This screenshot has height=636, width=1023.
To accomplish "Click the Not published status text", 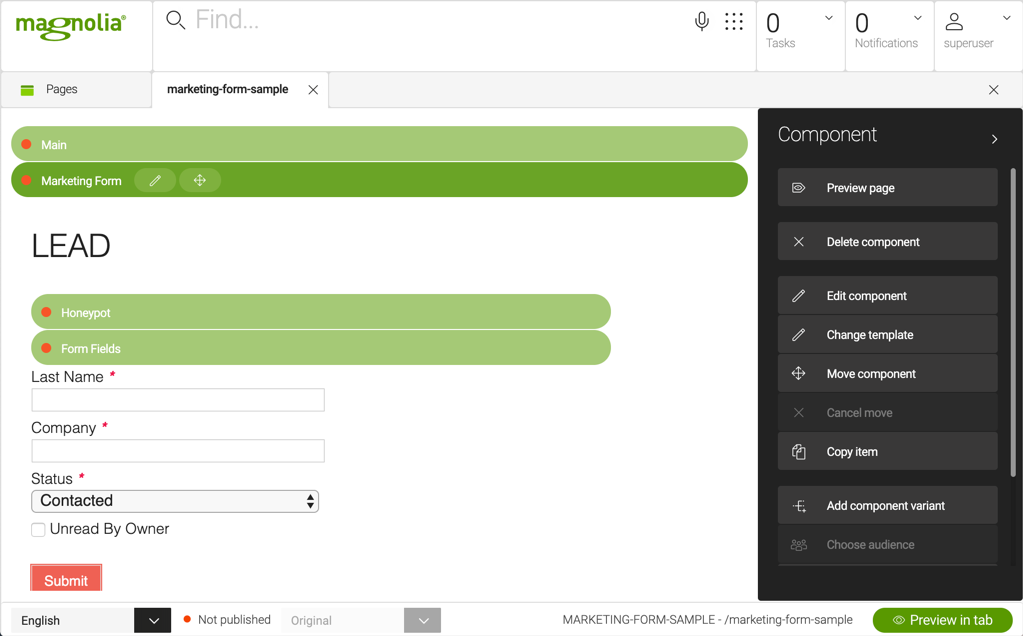I will 234,620.
